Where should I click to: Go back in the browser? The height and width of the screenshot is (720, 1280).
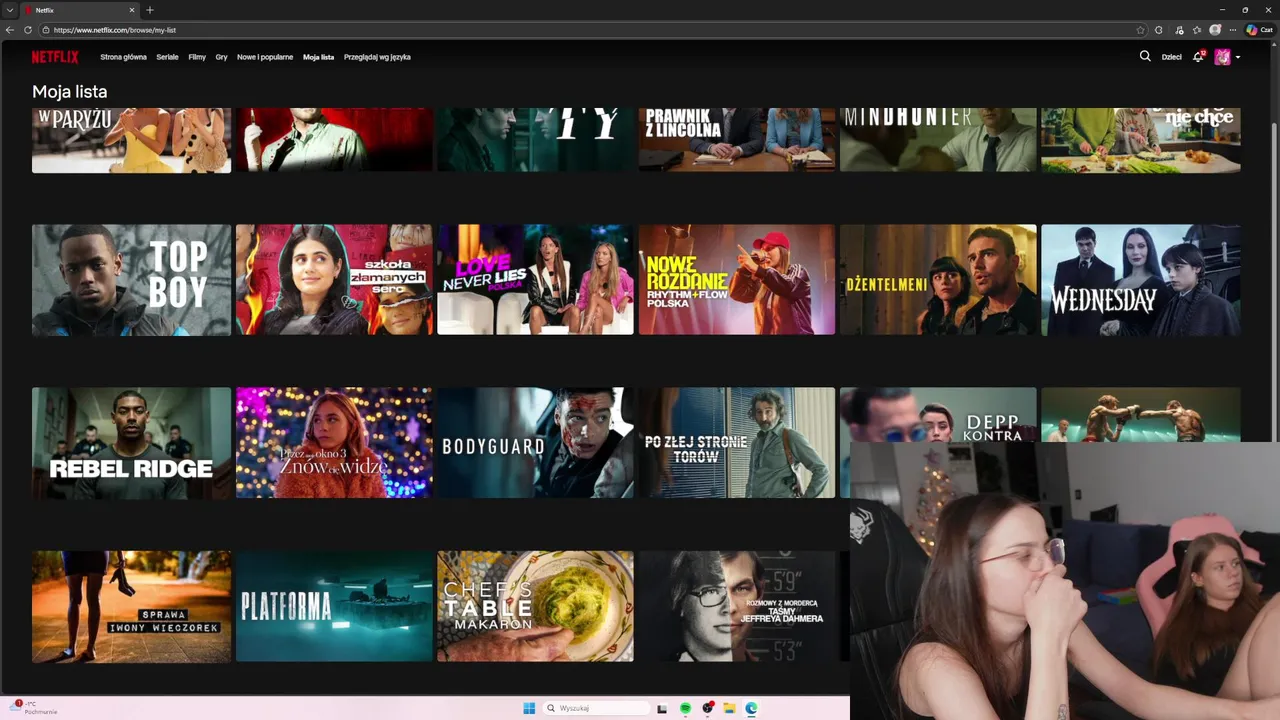click(10, 30)
